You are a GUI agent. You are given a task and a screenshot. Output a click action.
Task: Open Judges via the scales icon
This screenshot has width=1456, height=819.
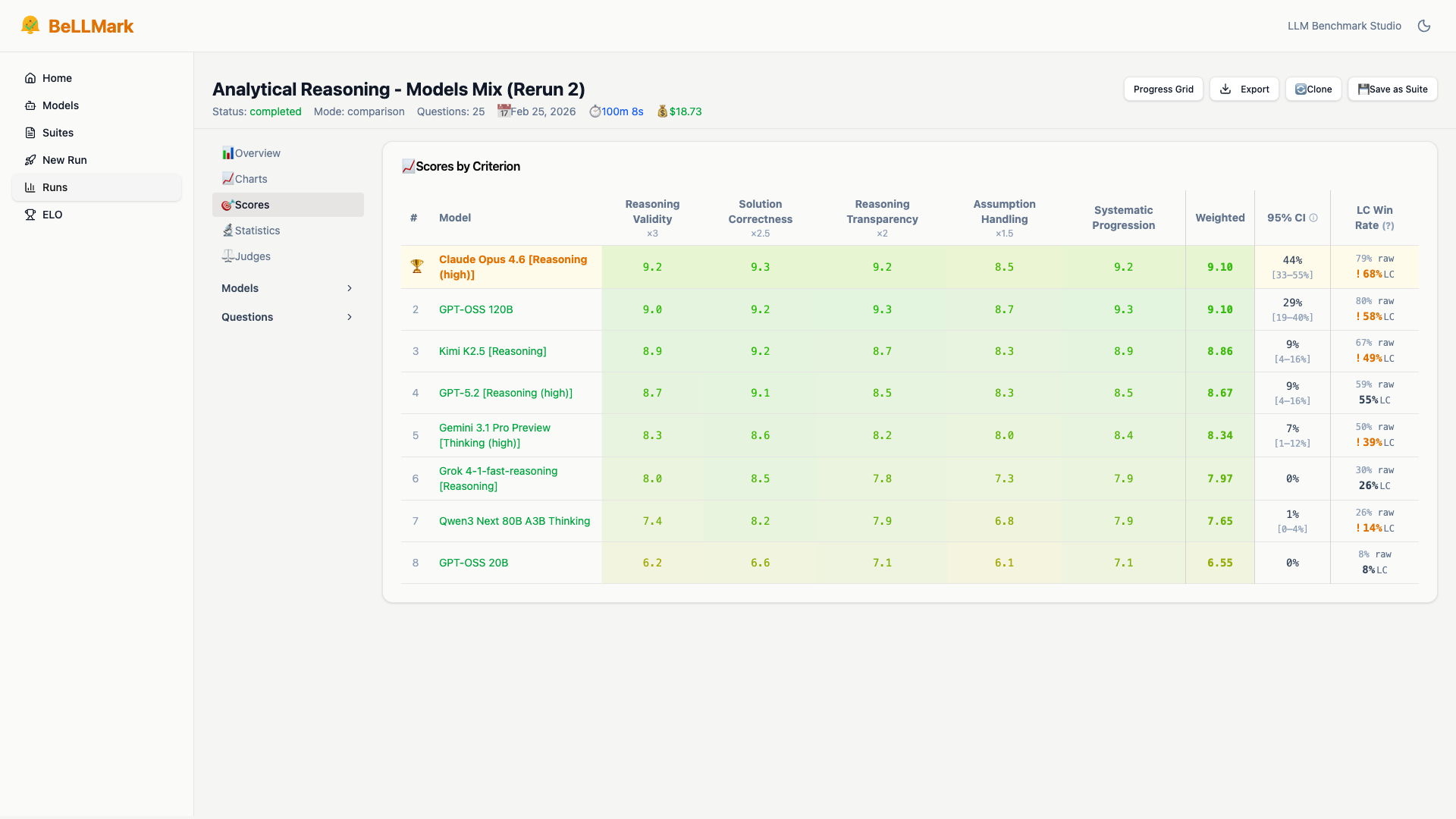(228, 256)
